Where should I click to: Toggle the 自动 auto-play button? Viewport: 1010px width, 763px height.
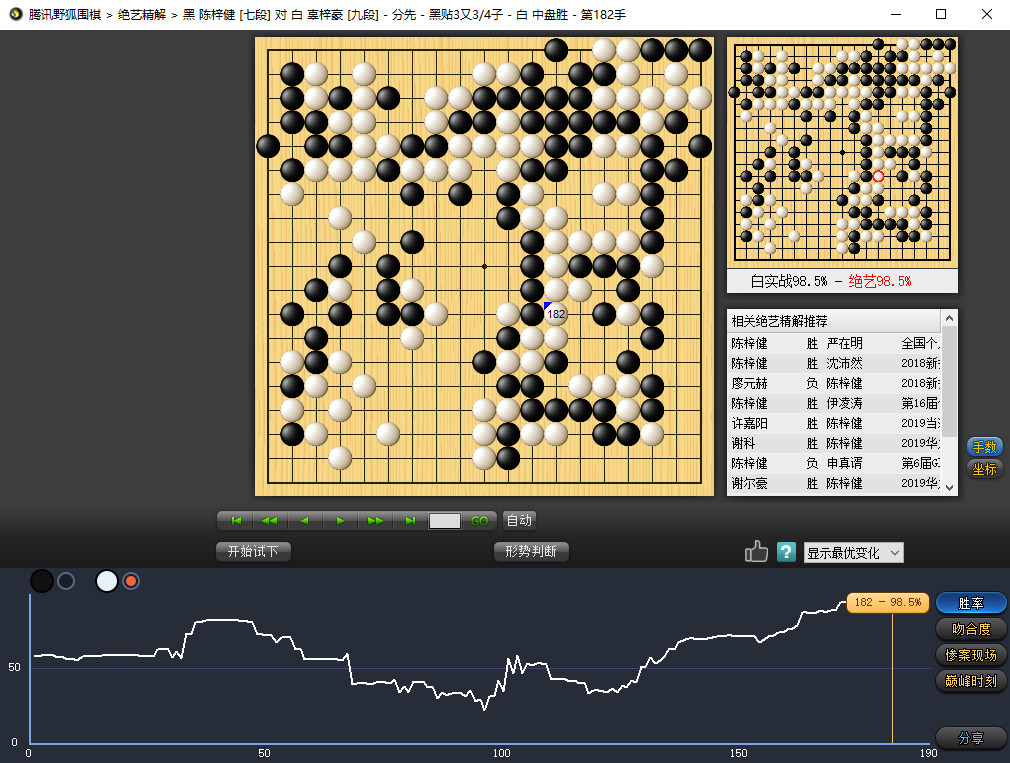[x=519, y=520]
